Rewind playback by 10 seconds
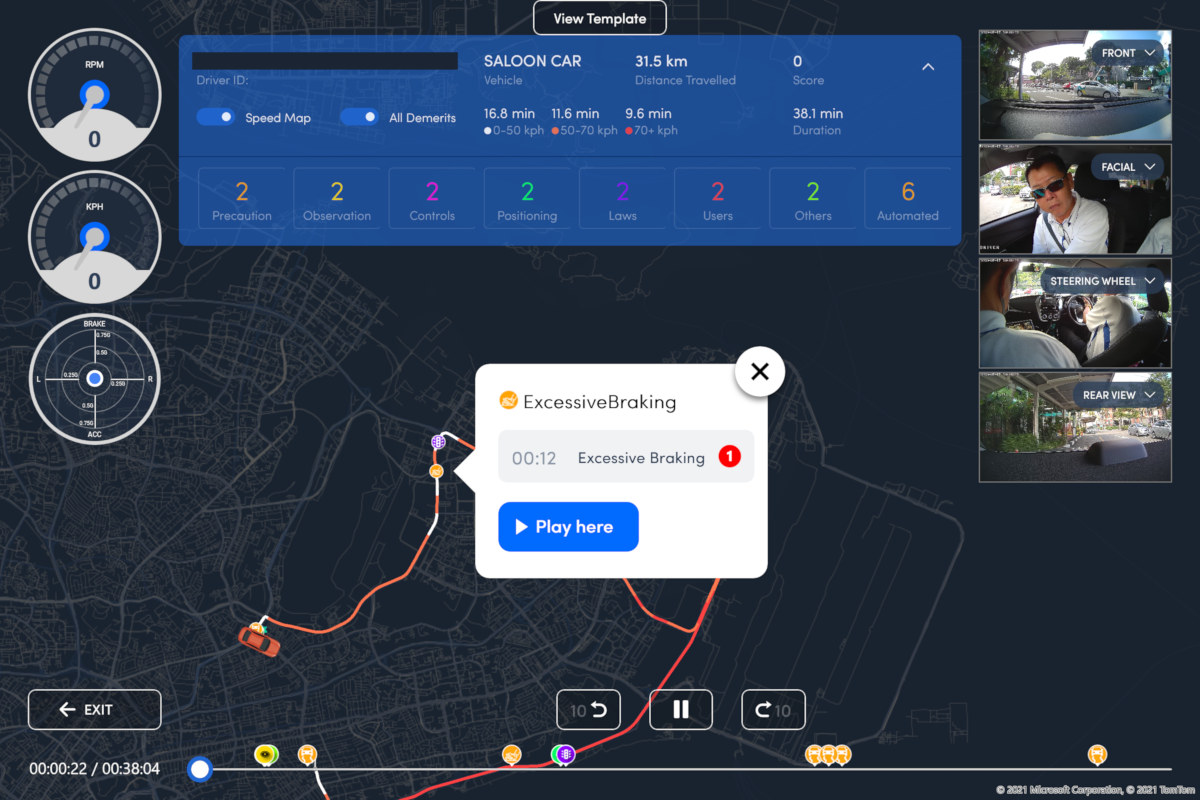 [x=588, y=709]
